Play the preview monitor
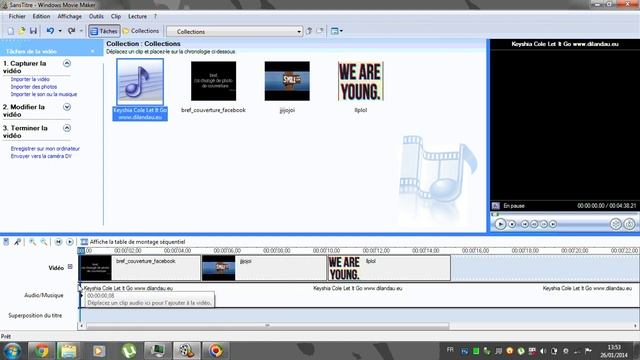The width and height of the screenshot is (640, 360). (x=500, y=224)
